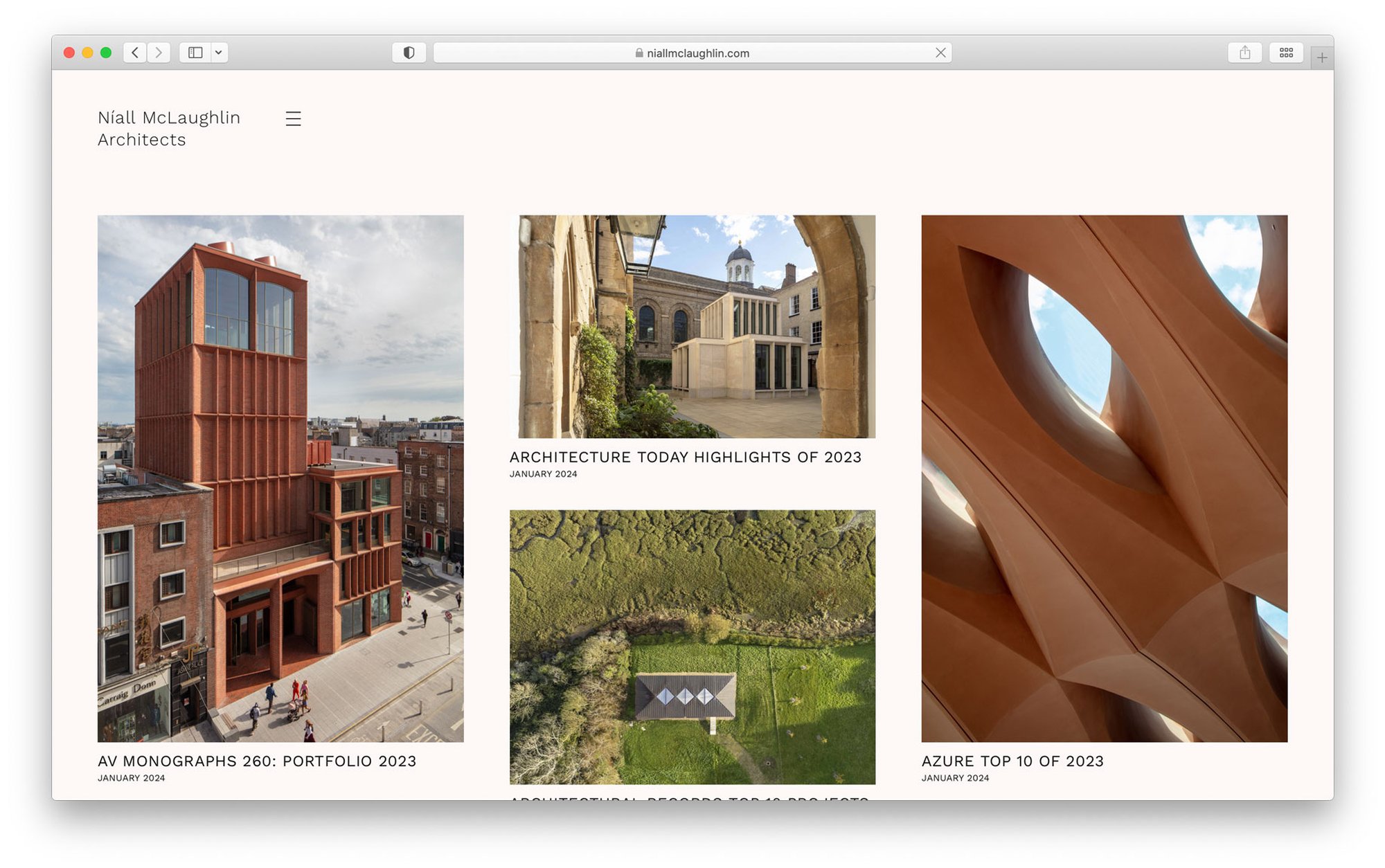1385x868 pixels.
Task: Open Azure Top 10 of 2023 link
Action: [x=1012, y=761]
